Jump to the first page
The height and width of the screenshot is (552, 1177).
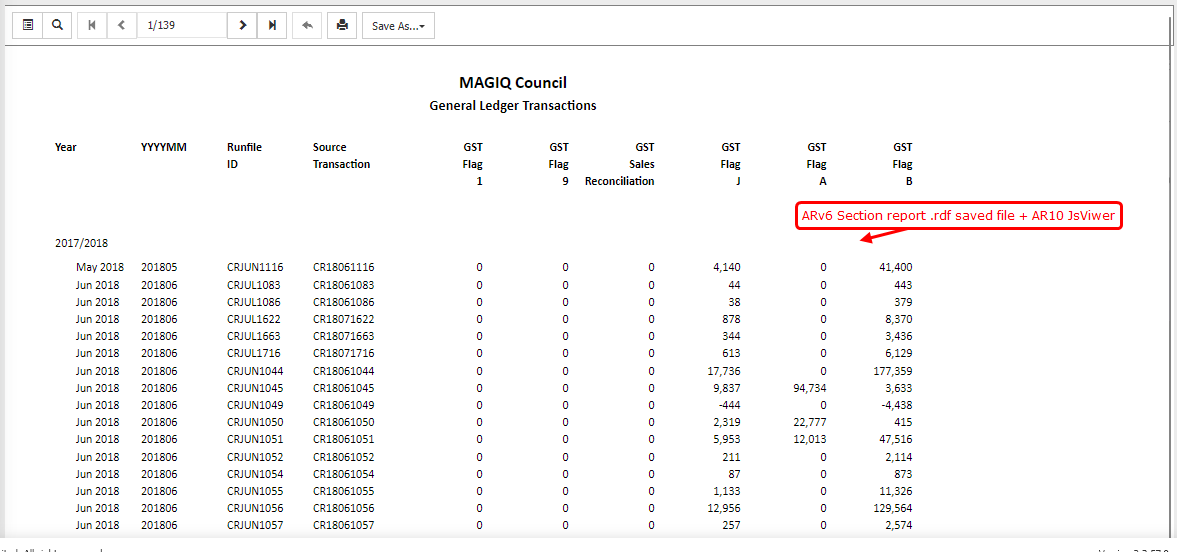[92, 25]
